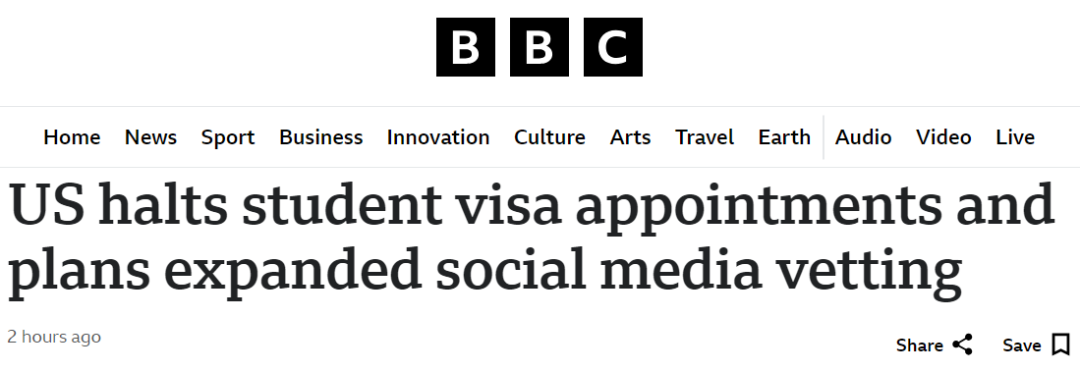Open the Audio section
1080x371 pixels.
(x=864, y=137)
